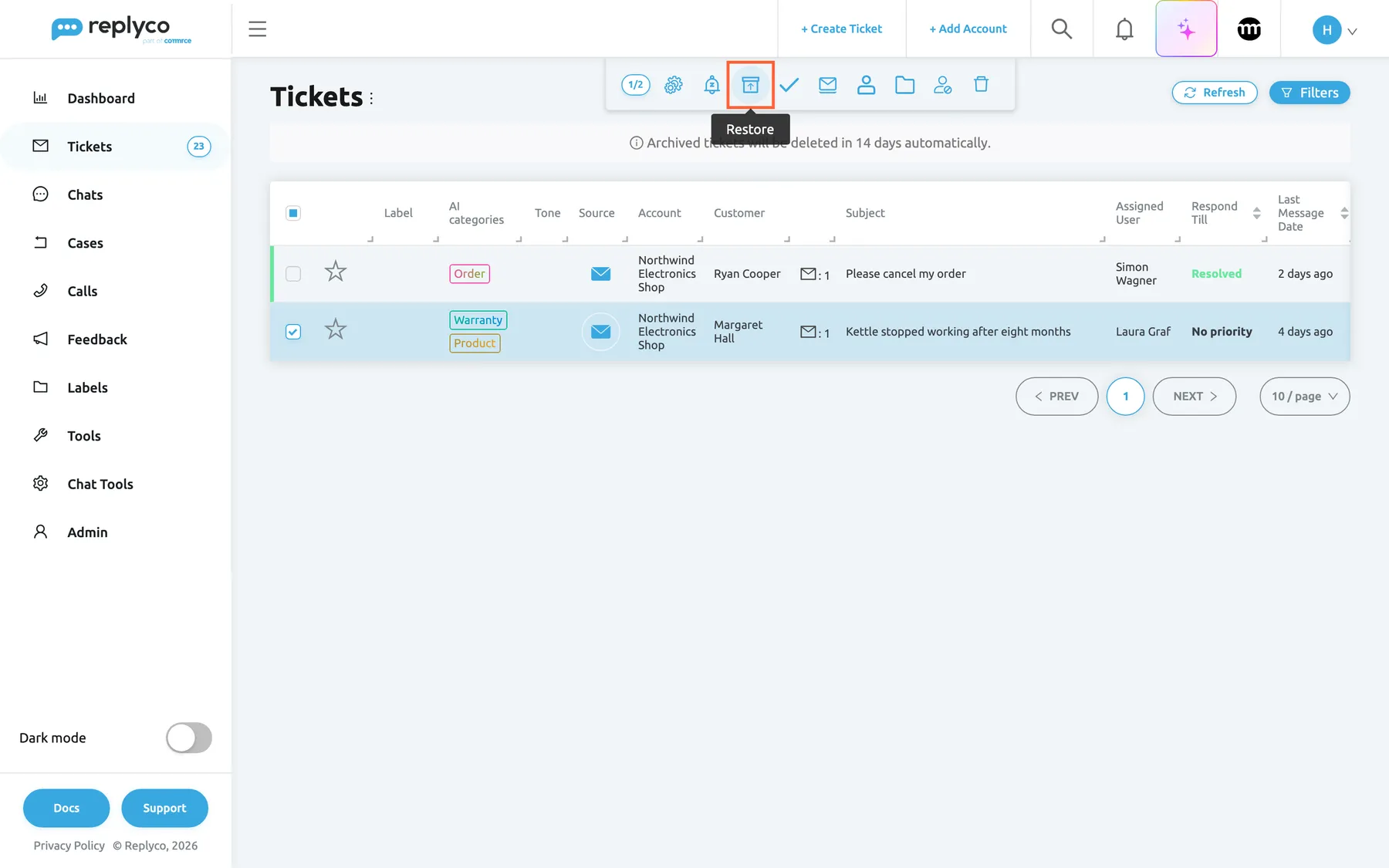
Task: Open Dashboard in the sidebar
Action: (101, 98)
